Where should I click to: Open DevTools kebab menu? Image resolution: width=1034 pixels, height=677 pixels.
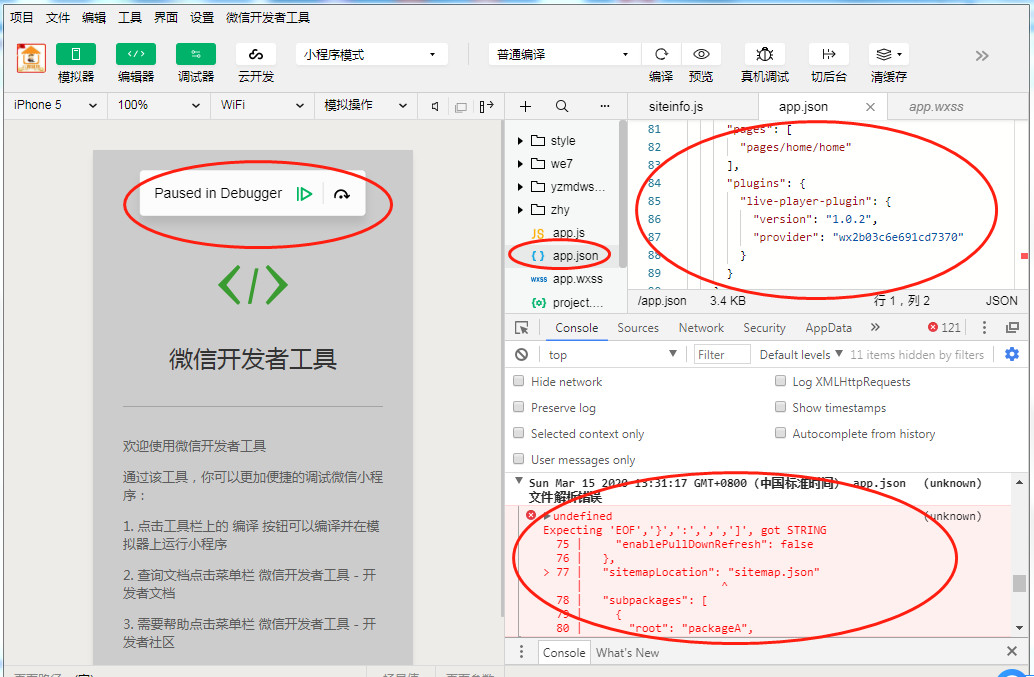point(985,328)
